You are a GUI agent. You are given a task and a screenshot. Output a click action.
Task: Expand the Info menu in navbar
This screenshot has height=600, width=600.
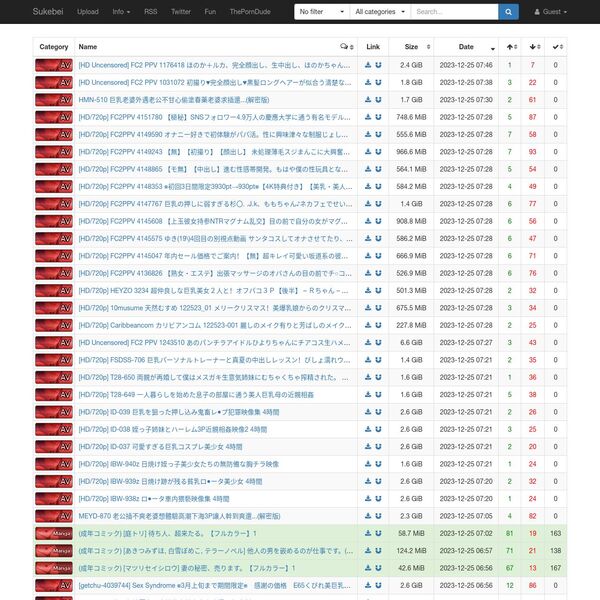pos(121,12)
